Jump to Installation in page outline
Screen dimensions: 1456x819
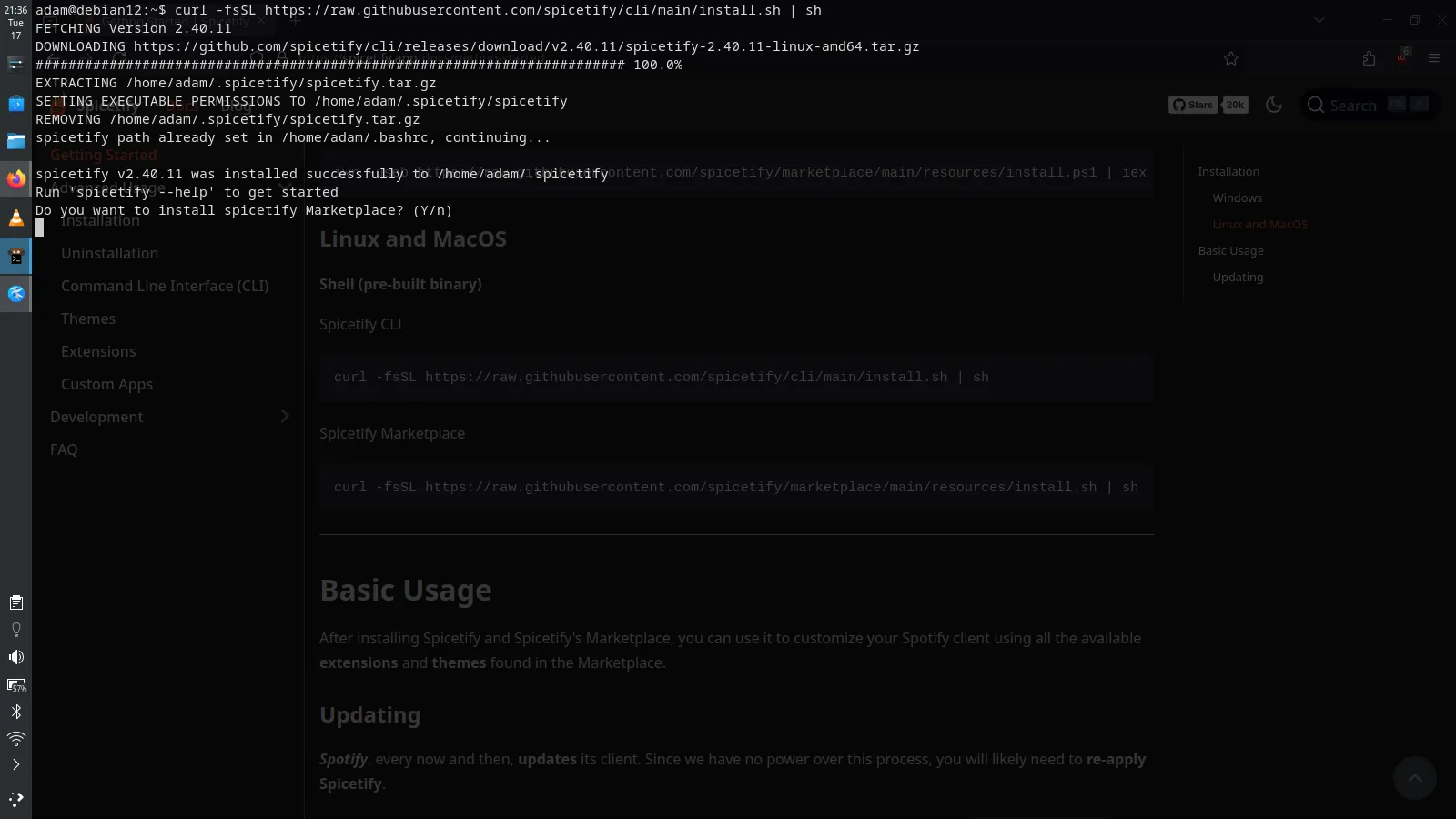1228,171
